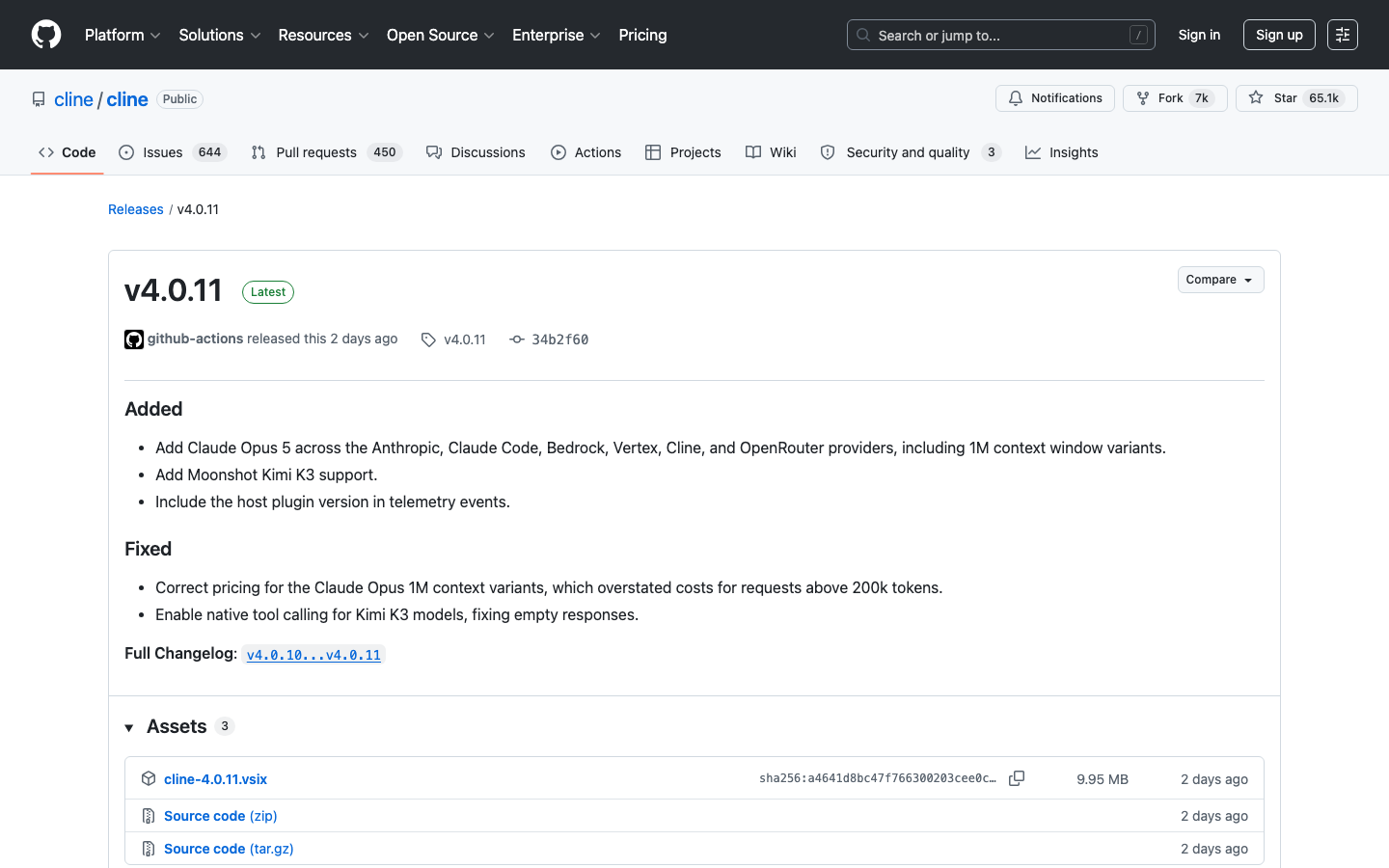Copy the sha256 checksum
Image resolution: width=1389 pixels, height=868 pixels.
click(x=1017, y=778)
